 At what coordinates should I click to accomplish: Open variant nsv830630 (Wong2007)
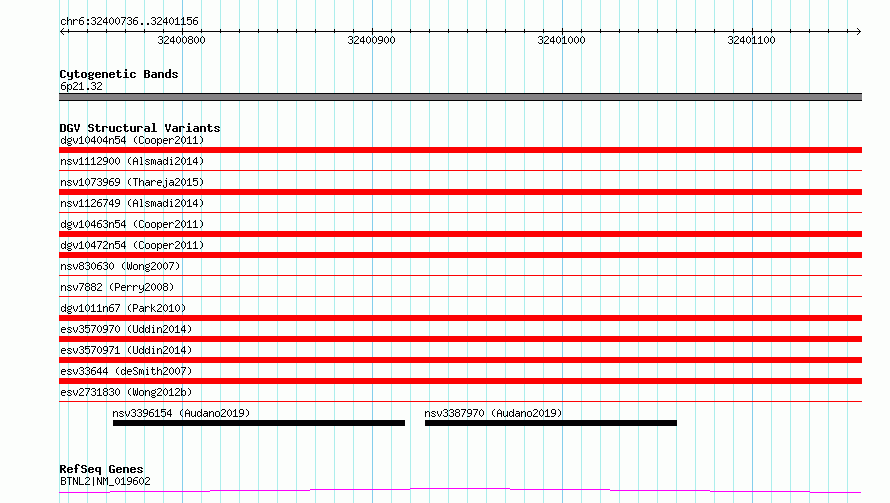[x=120, y=266]
